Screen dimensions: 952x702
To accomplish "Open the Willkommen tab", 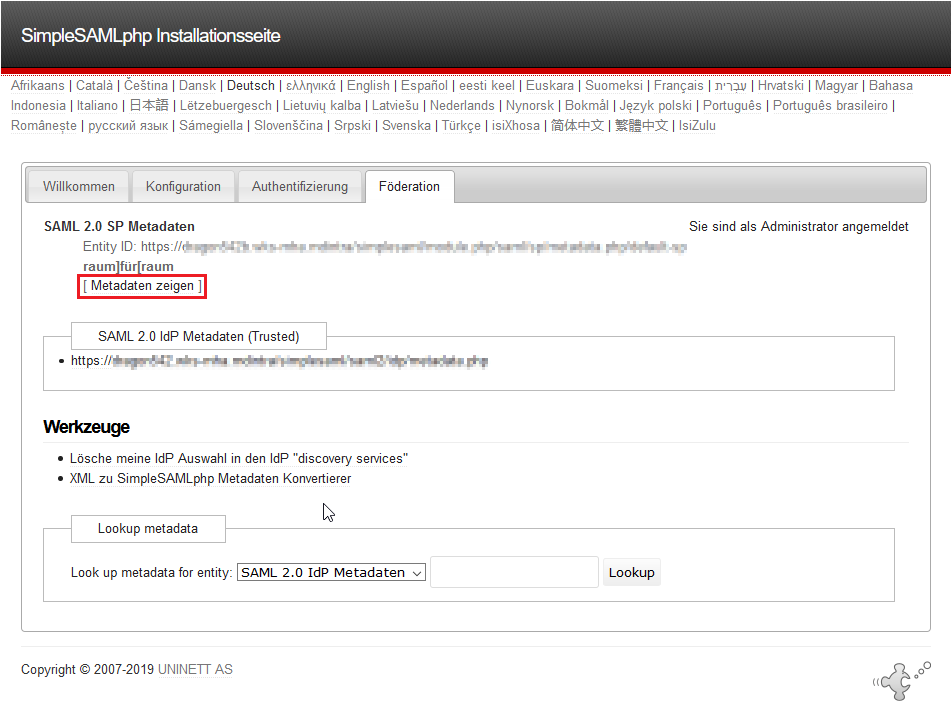I will click(78, 186).
